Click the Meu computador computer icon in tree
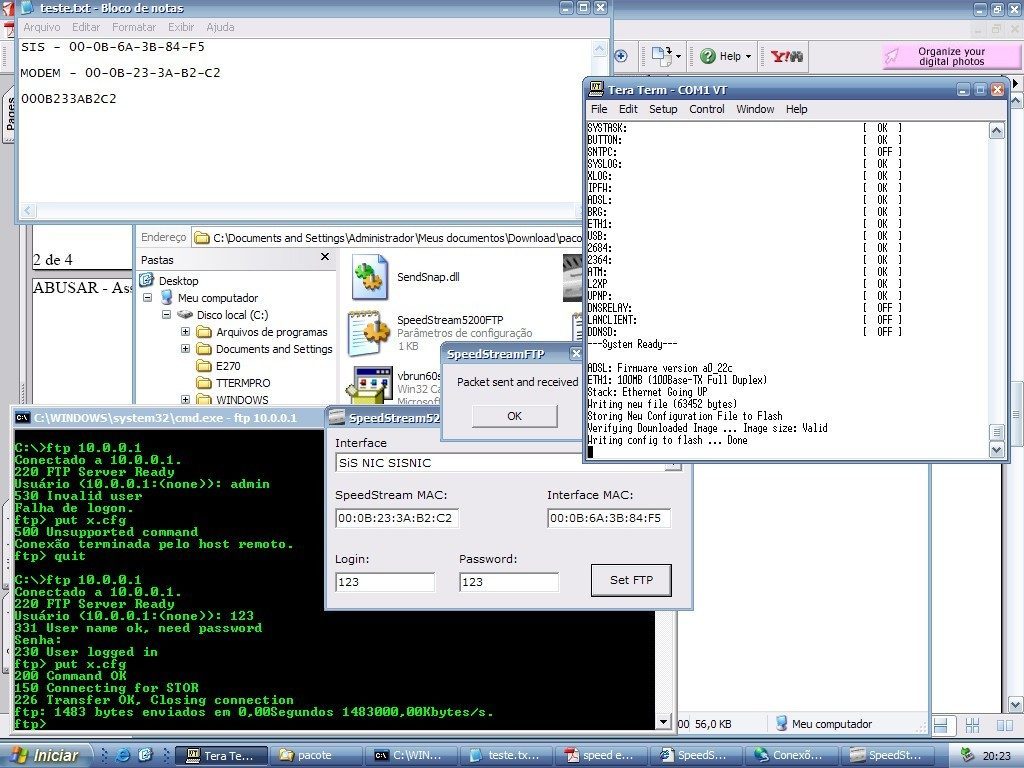The height and width of the screenshot is (768, 1024). tap(168, 298)
